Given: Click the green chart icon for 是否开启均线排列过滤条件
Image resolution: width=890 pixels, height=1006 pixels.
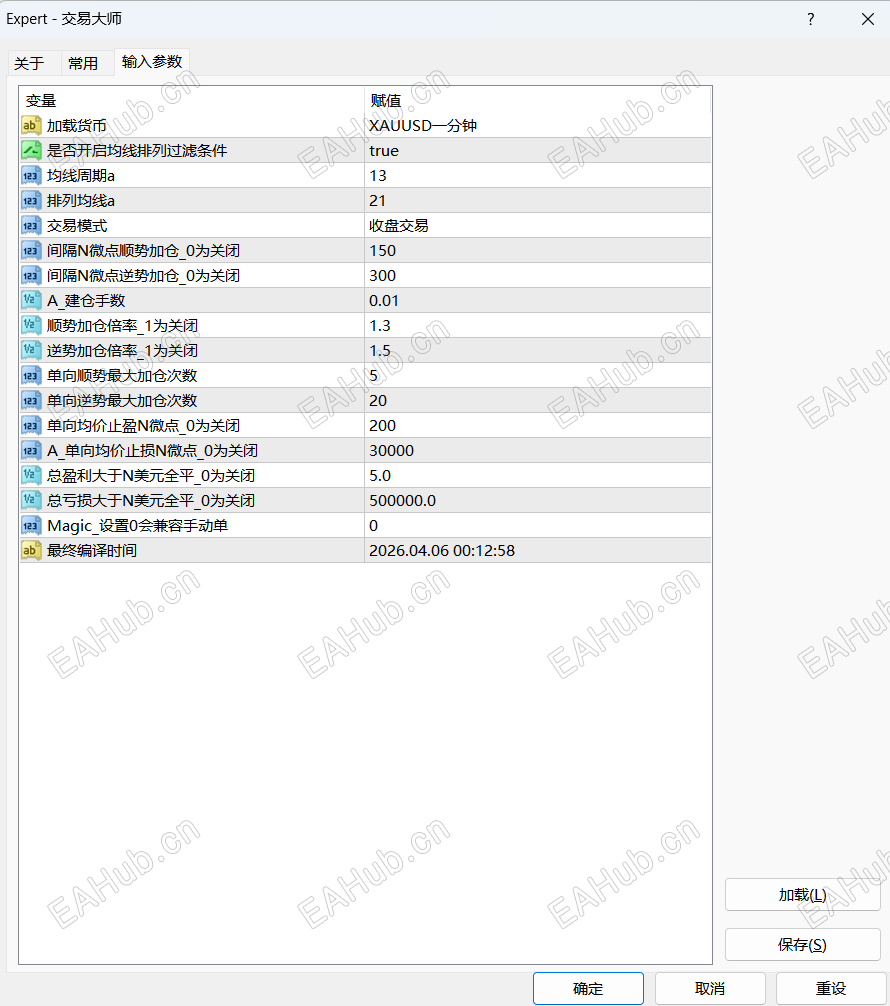Looking at the screenshot, I should tap(31, 150).
